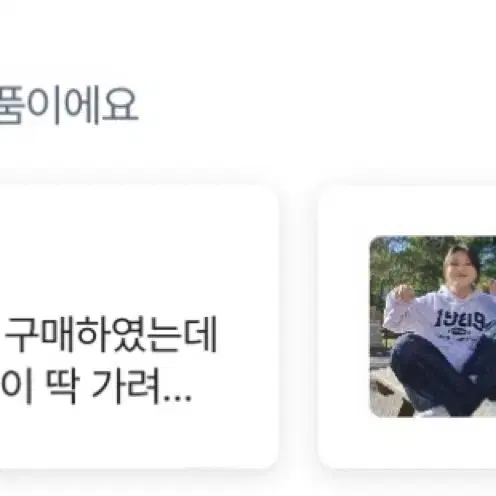Expand truncated review text '이 딱 가려...'
Screen dimensions: 496x496
96,386
